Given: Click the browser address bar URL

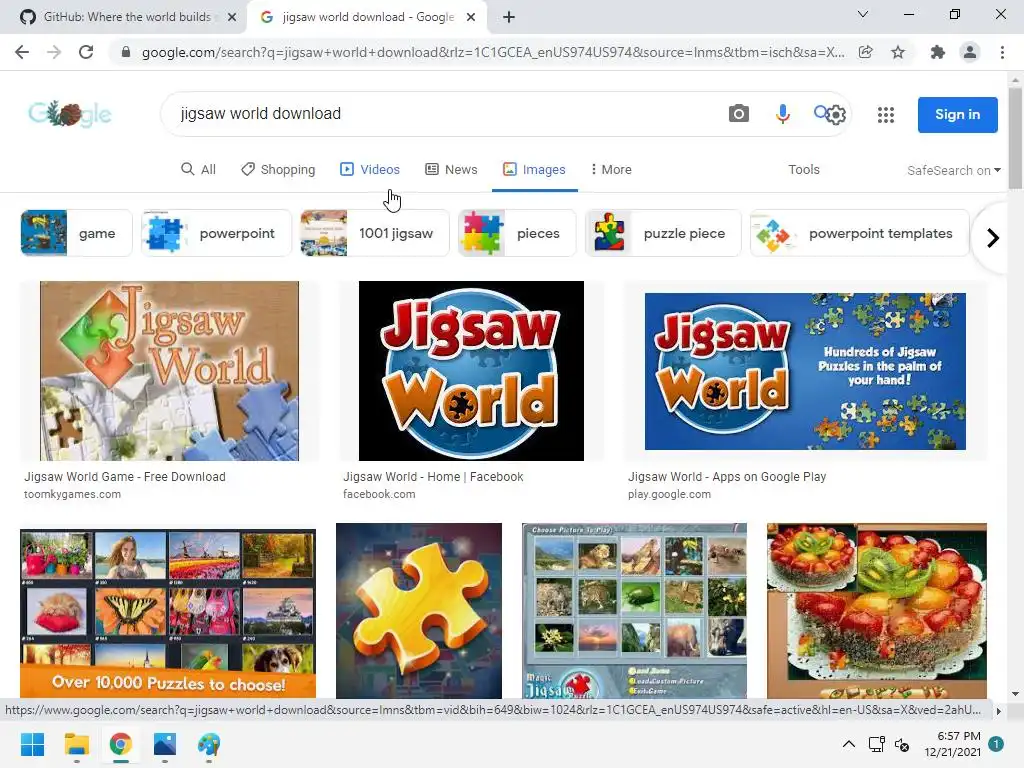Looking at the screenshot, I should click(492, 52).
